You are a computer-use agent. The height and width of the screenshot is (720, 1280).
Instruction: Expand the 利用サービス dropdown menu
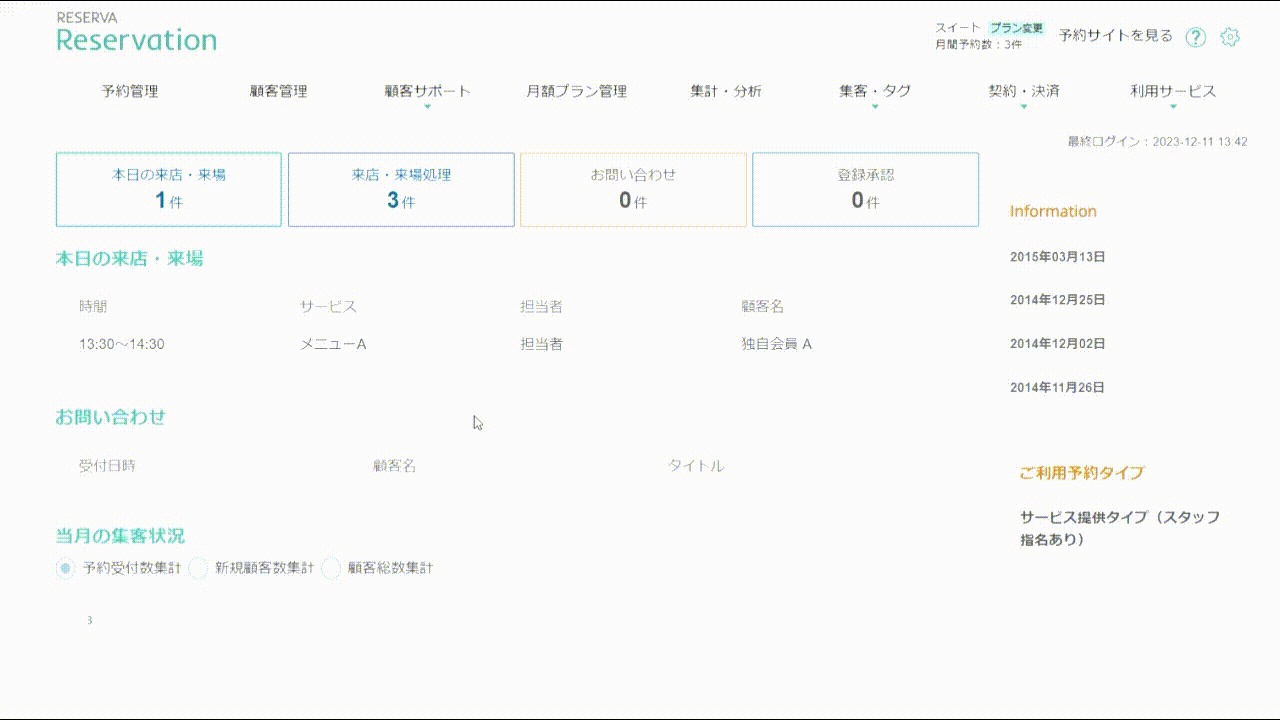coord(1173,91)
